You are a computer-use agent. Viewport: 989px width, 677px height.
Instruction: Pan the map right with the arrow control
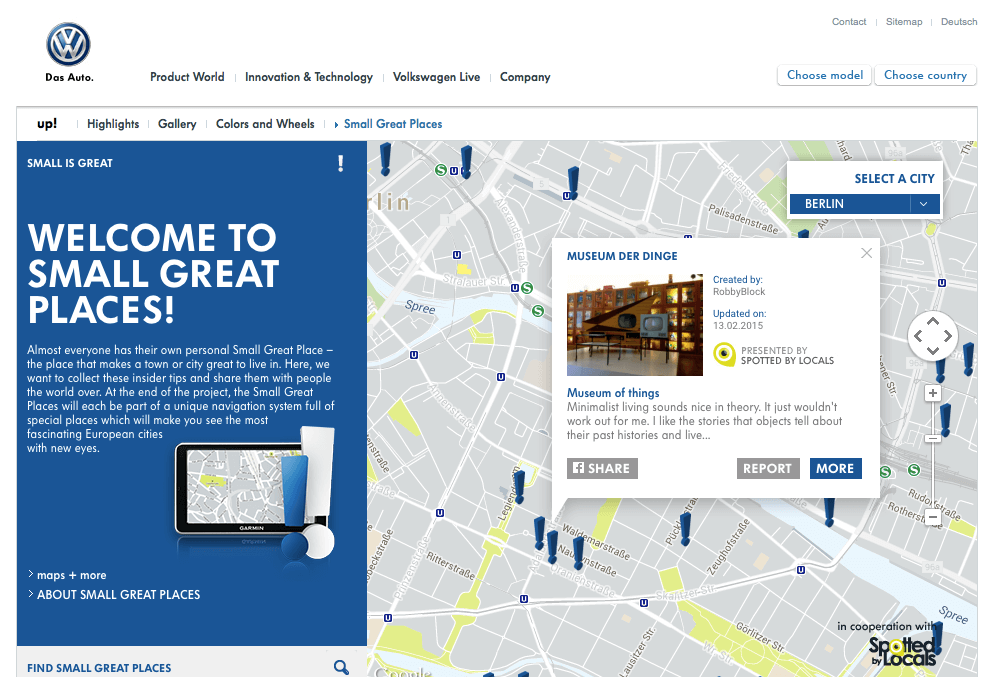[947, 336]
